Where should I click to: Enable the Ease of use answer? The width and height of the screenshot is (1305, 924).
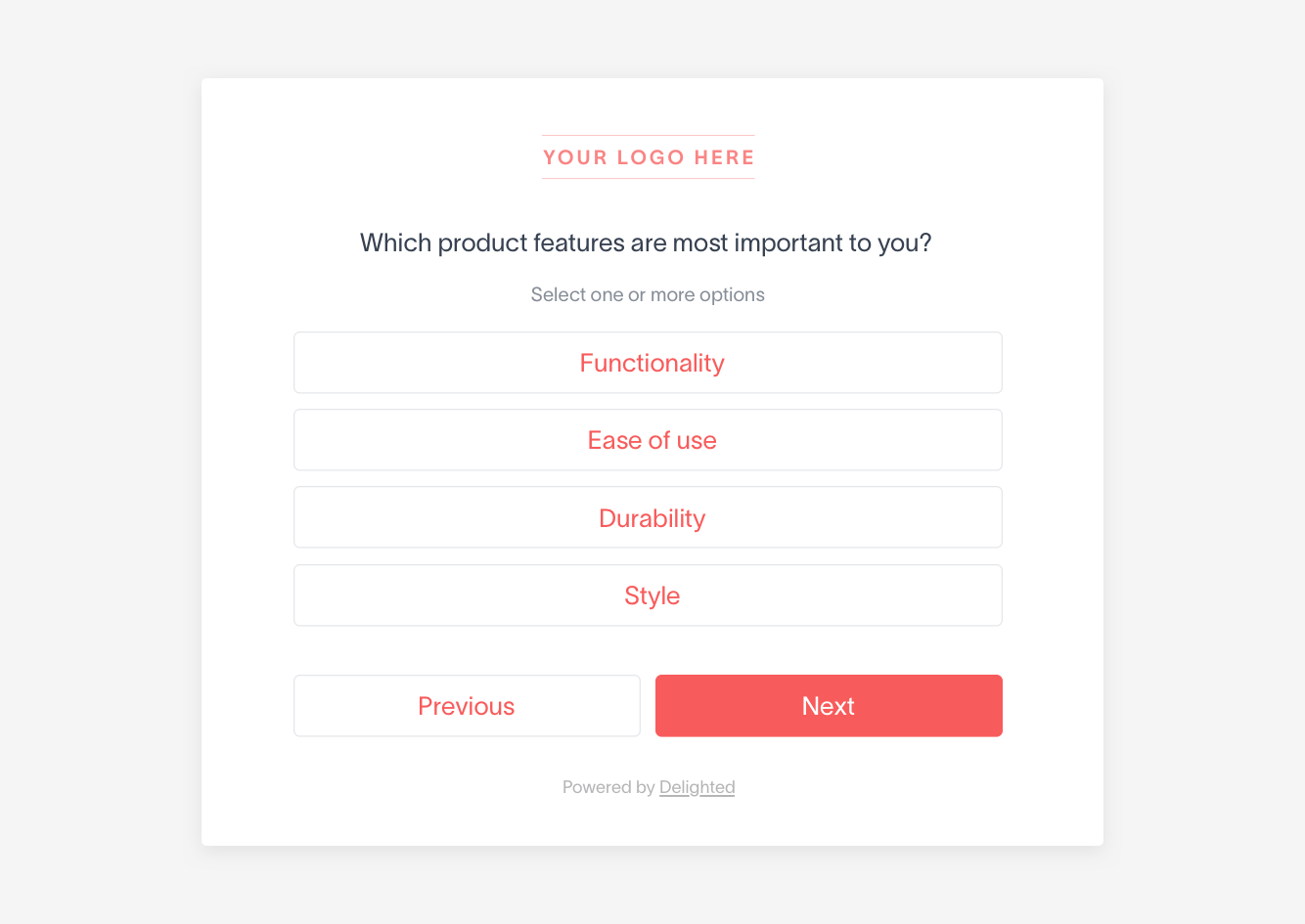[x=648, y=440]
